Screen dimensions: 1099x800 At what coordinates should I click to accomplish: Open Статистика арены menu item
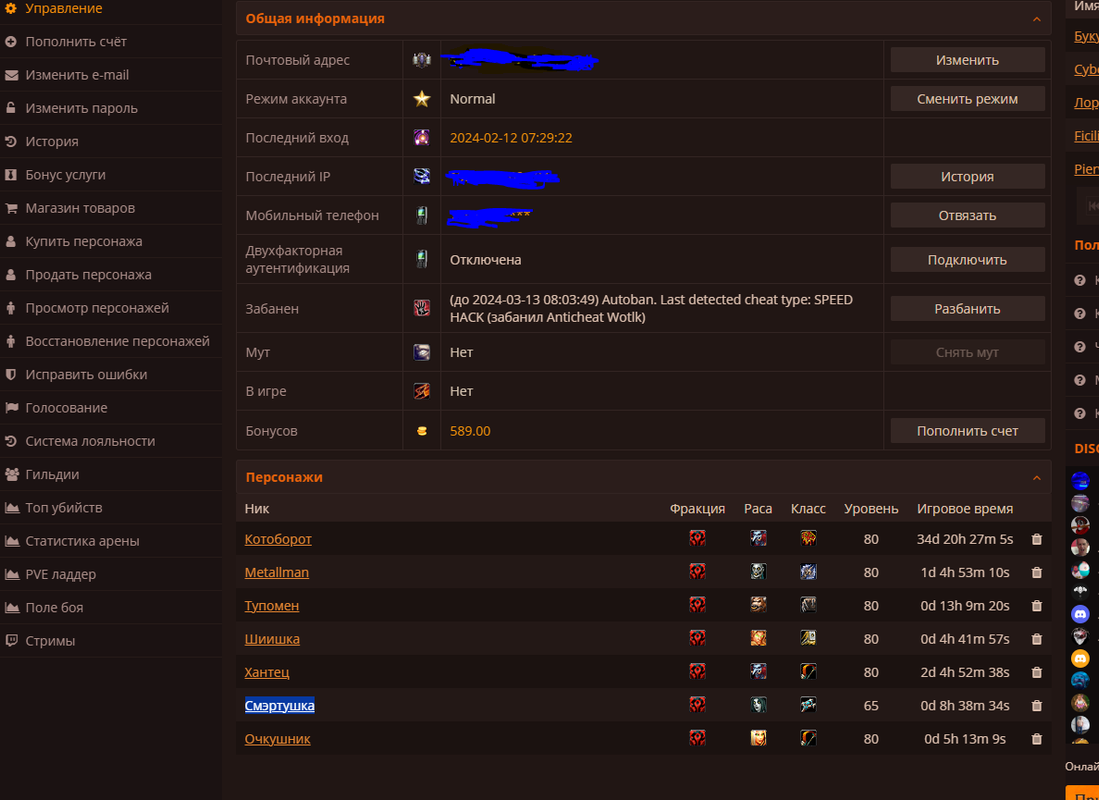pos(82,541)
